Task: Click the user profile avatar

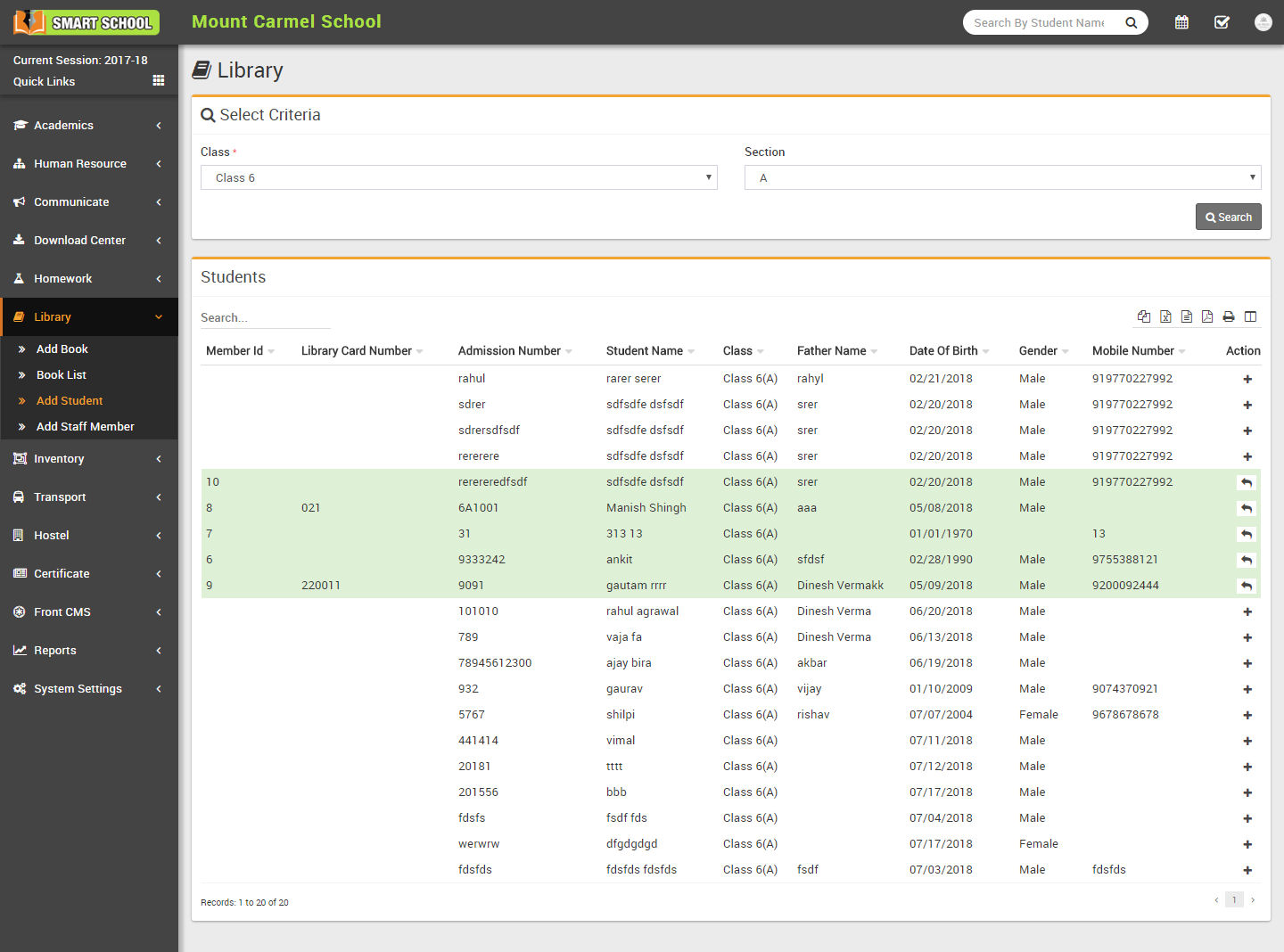Action: 1263,22
